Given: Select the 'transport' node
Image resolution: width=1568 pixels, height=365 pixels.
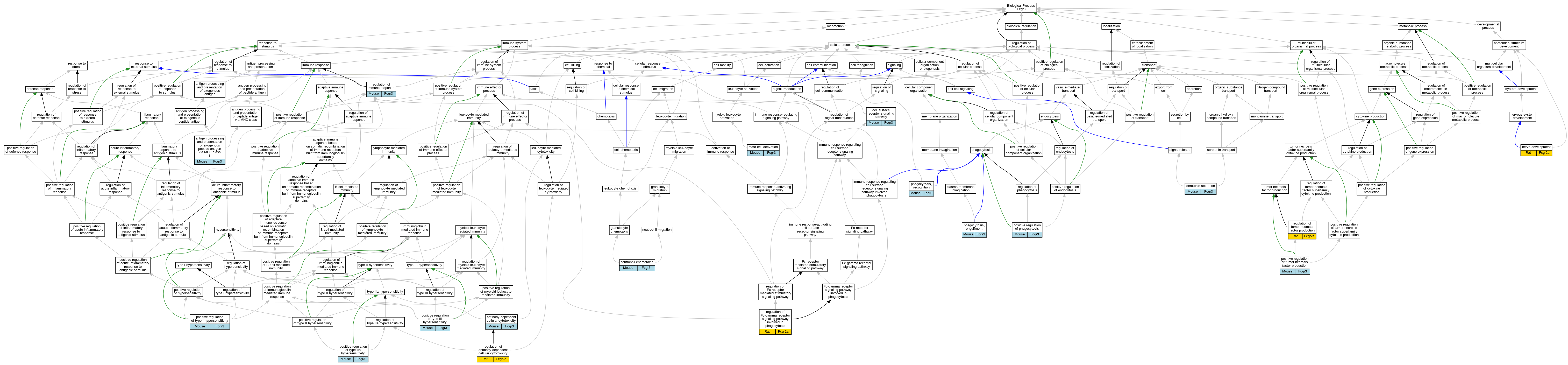Looking at the screenshot, I should [x=1149, y=65].
